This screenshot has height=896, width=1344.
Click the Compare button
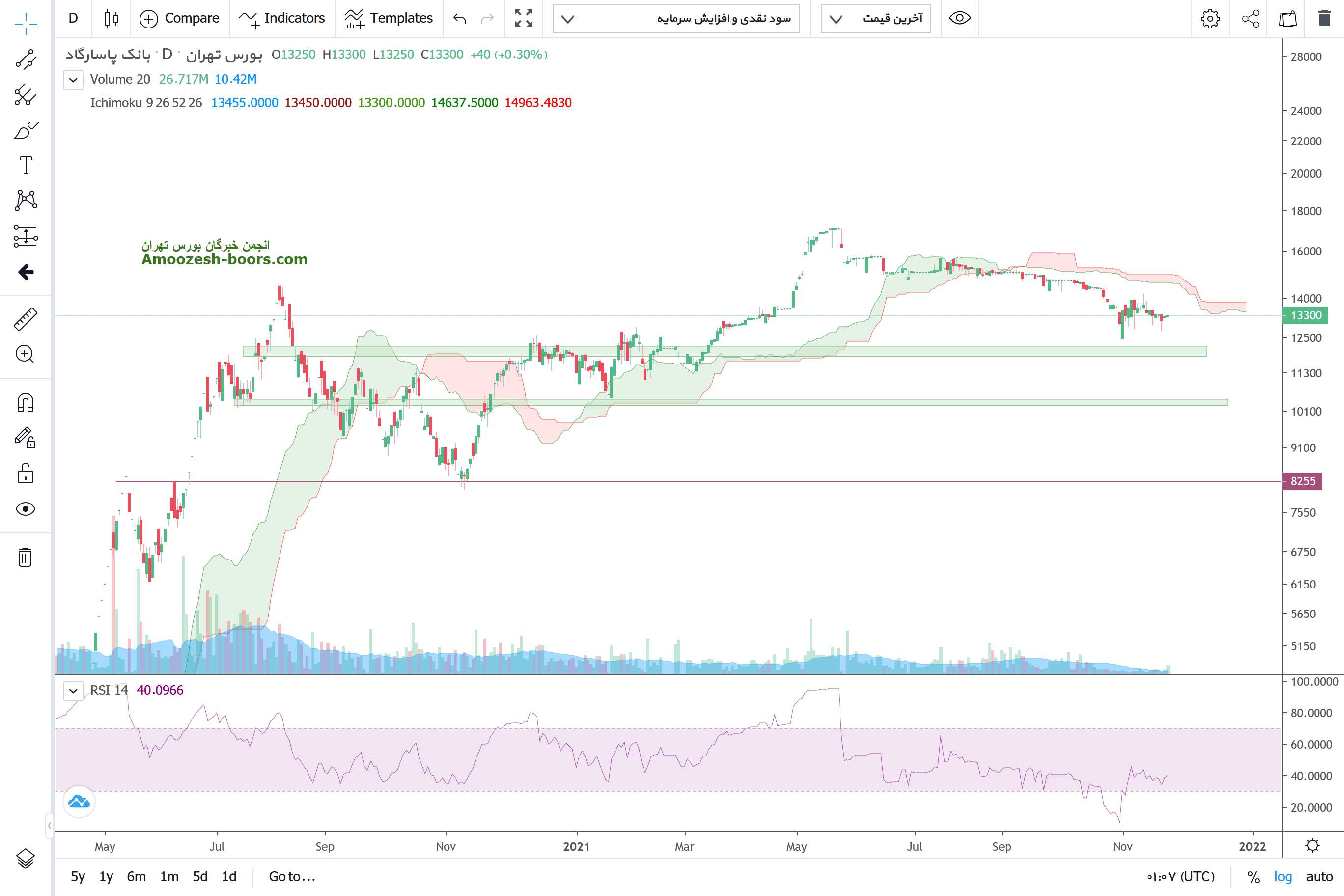point(180,19)
